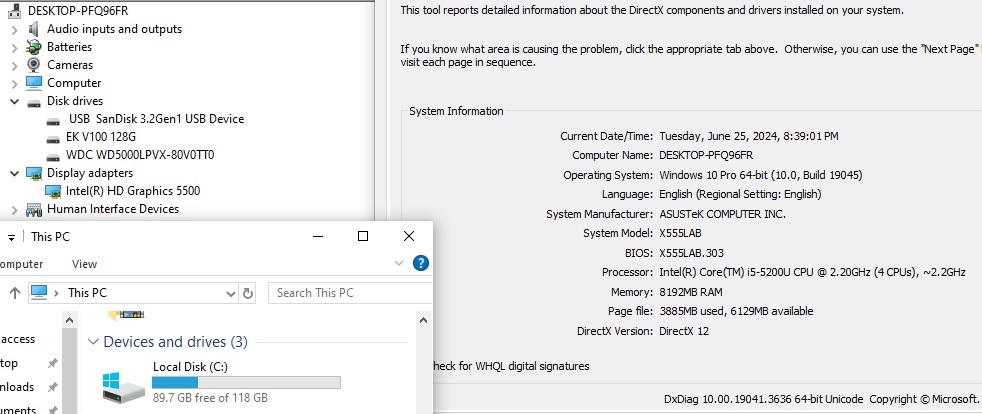
Task: Collapse the Disk drives tree node
Action: pos(14,101)
